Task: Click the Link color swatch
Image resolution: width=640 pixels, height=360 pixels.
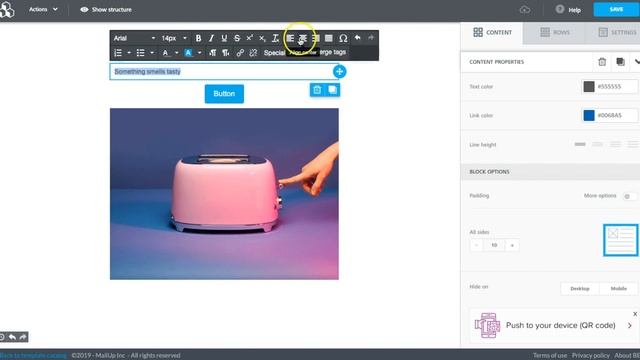Action: pos(589,116)
